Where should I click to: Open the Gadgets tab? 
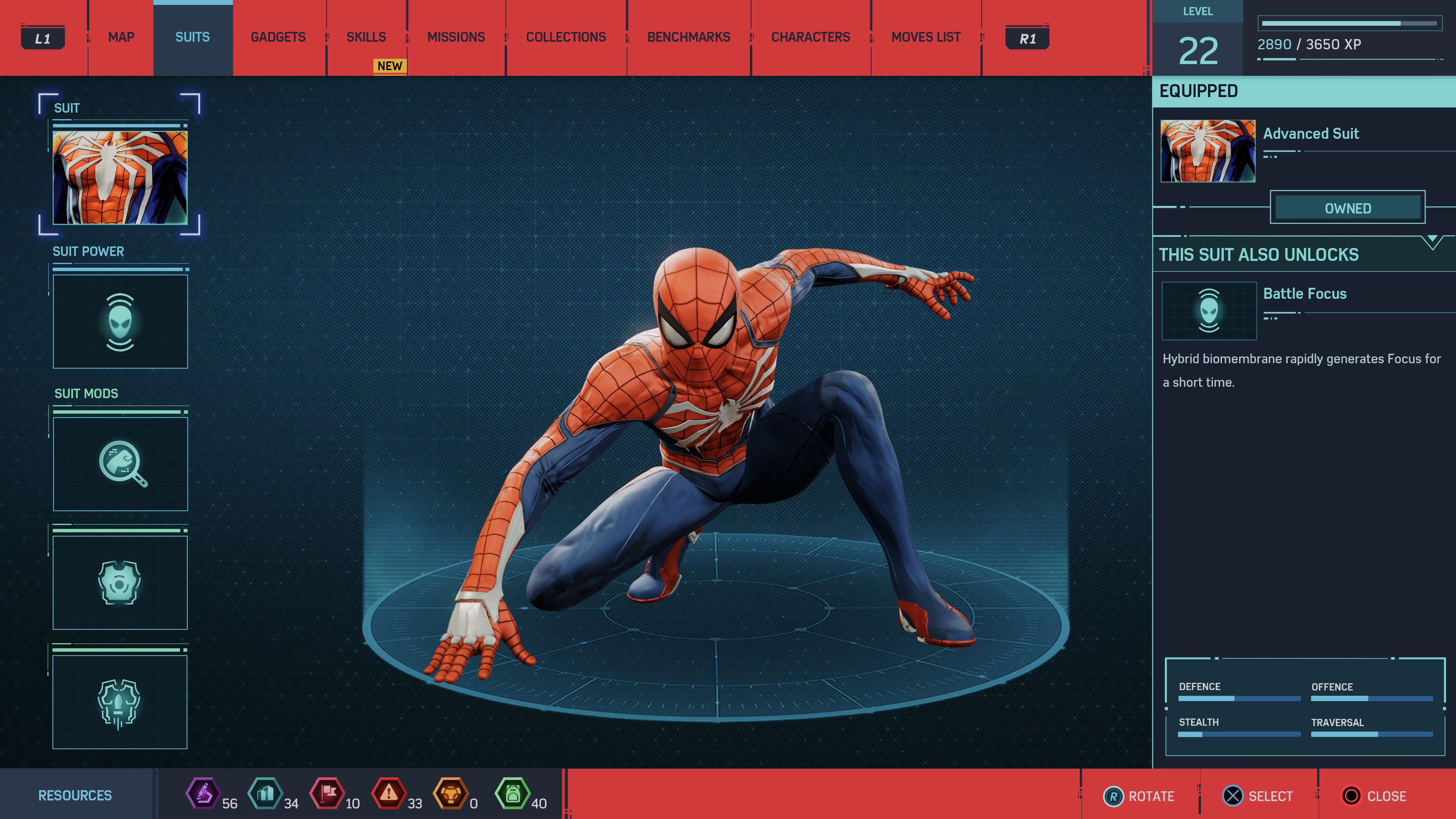coord(278,37)
